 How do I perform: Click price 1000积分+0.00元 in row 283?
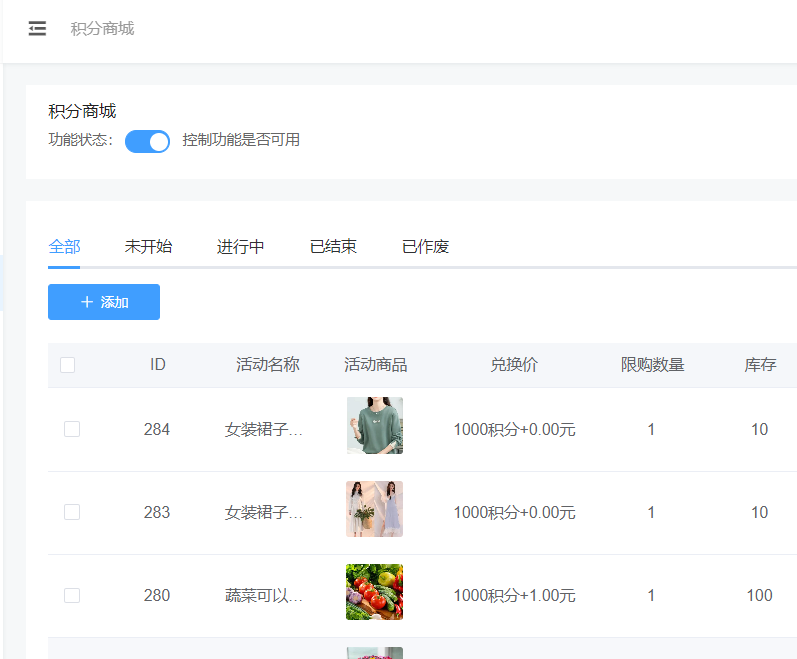pyautogui.click(x=514, y=512)
